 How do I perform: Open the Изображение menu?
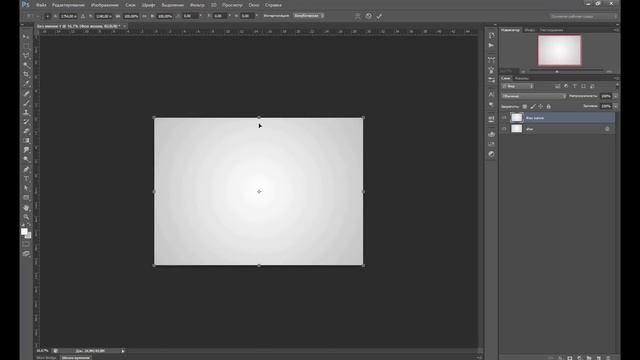(x=104, y=5)
